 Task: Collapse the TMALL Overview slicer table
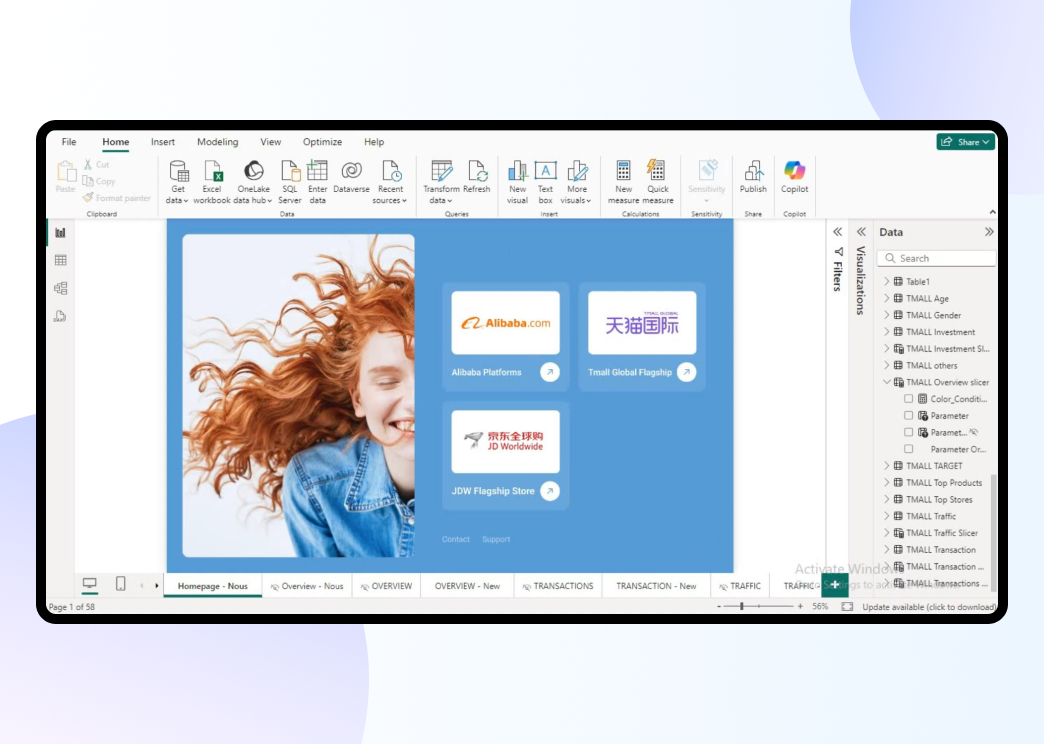(886, 382)
